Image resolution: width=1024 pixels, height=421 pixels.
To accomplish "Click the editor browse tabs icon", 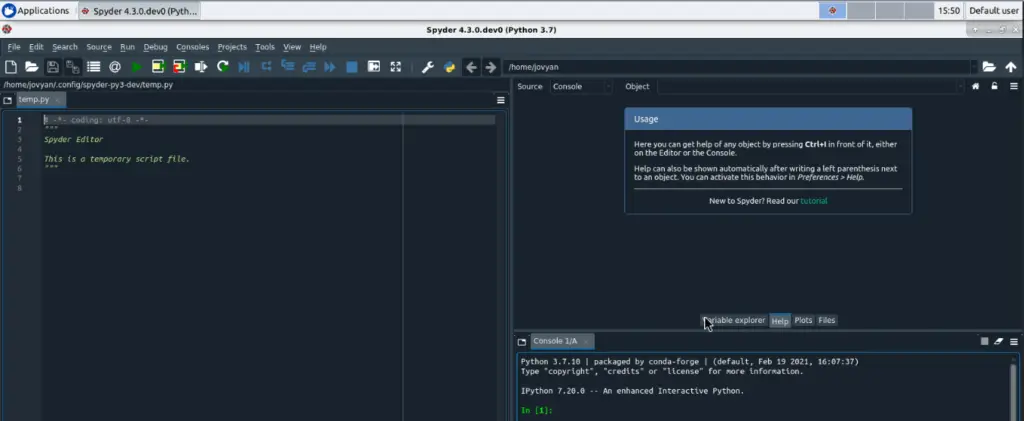I will click(x=8, y=101).
